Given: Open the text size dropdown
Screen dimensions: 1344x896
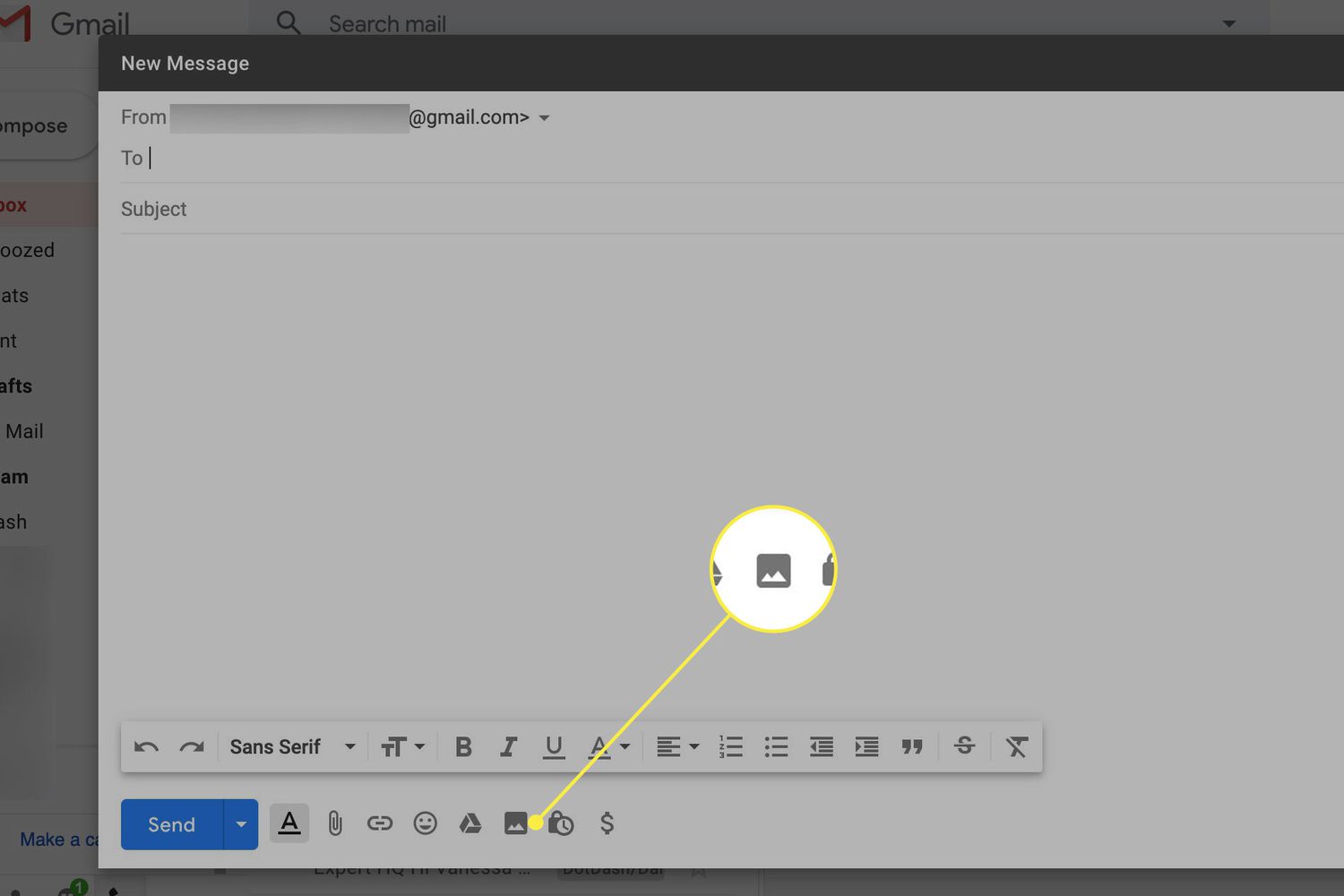Looking at the screenshot, I should tap(402, 746).
